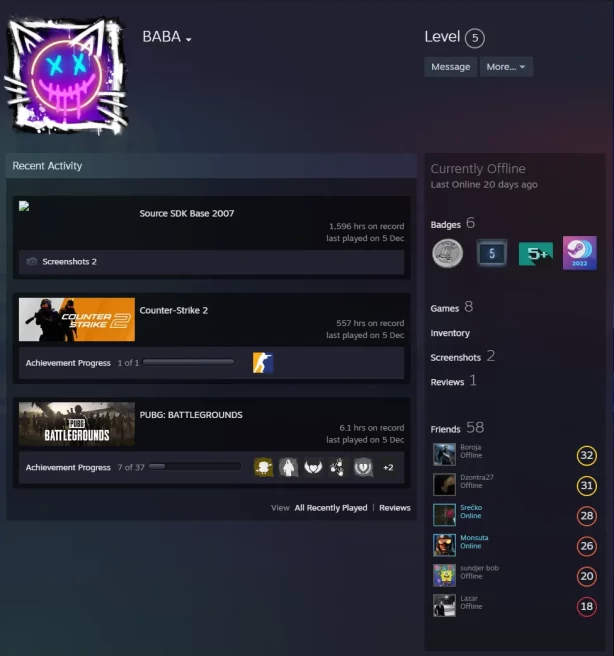This screenshot has height=656, width=614.
Task: Open Counter-Strike 2 Achievement Progress label
Action: [x=68, y=363]
